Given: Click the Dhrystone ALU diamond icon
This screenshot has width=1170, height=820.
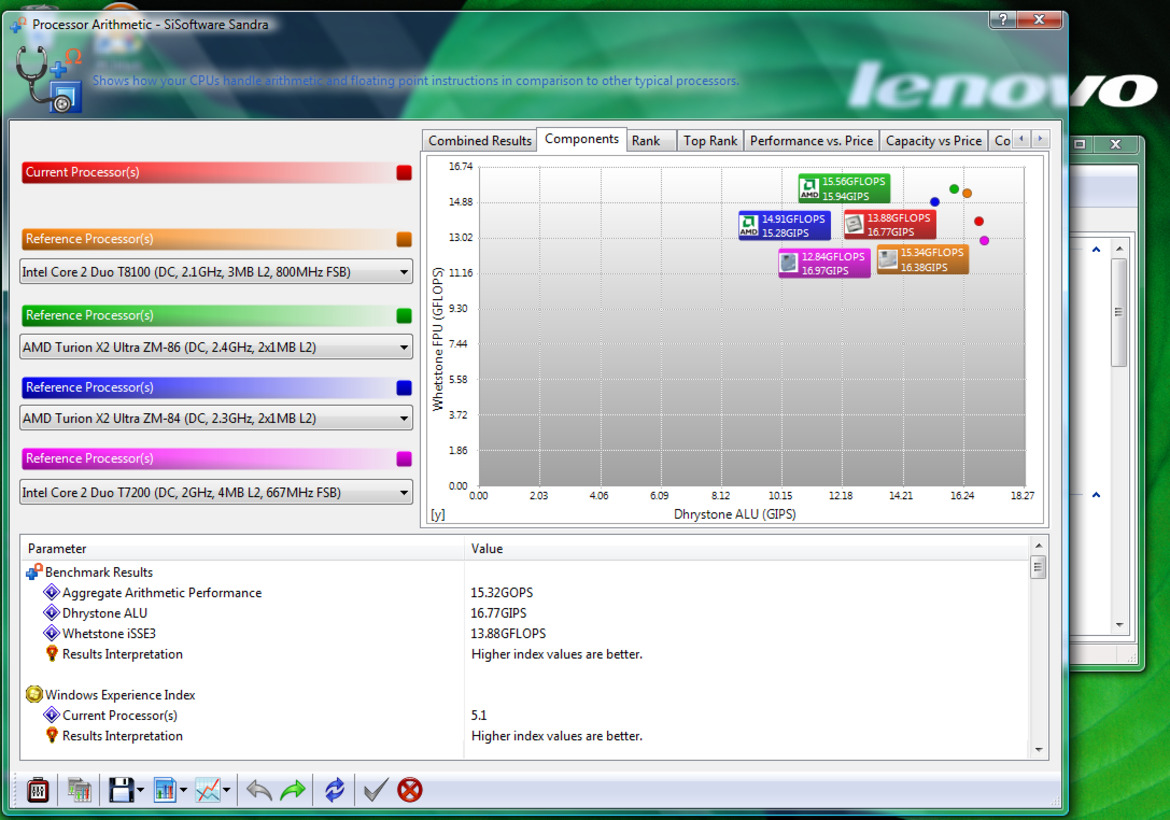Looking at the screenshot, I should [51, 613].
